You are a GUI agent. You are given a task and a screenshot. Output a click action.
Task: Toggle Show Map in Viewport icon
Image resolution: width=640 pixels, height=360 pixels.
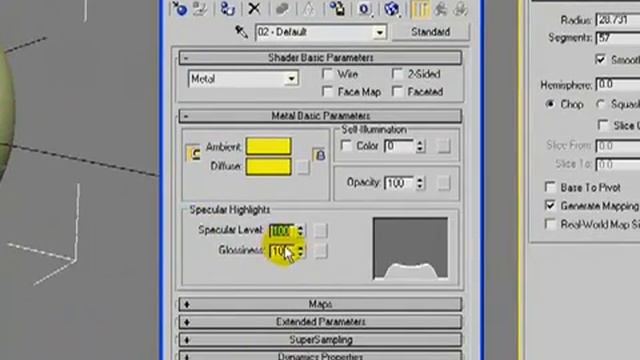pos(392,9)
